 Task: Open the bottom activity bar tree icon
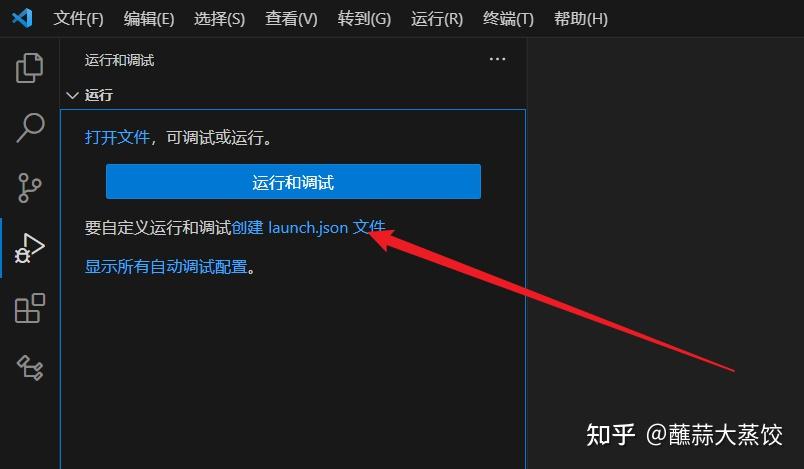pos(30,368)
